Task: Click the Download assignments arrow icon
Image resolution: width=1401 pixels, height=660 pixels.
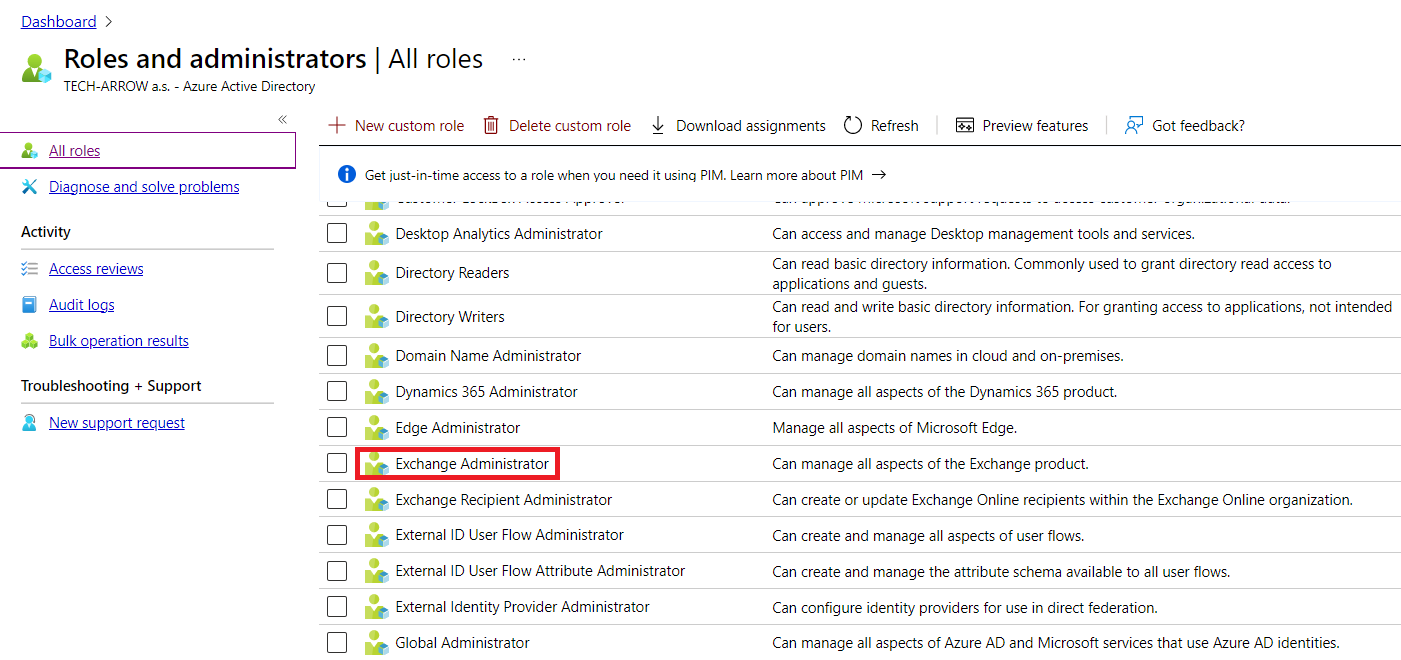Action: coord(658,125)
